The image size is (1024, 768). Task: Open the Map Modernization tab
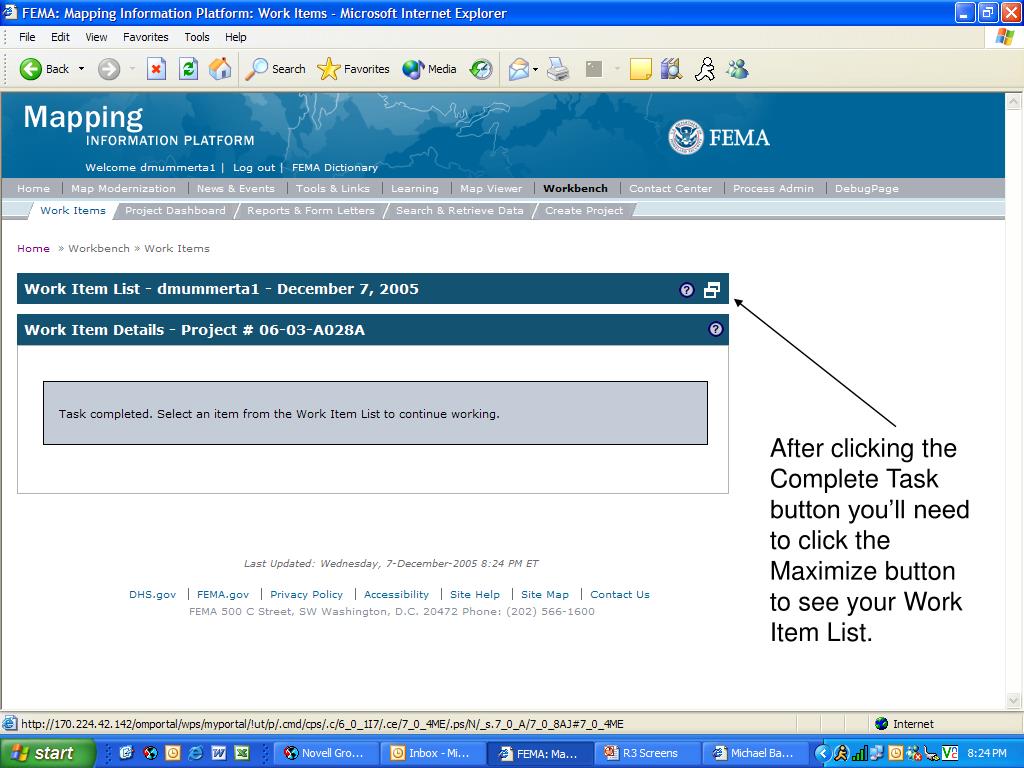tap(123, 188)
